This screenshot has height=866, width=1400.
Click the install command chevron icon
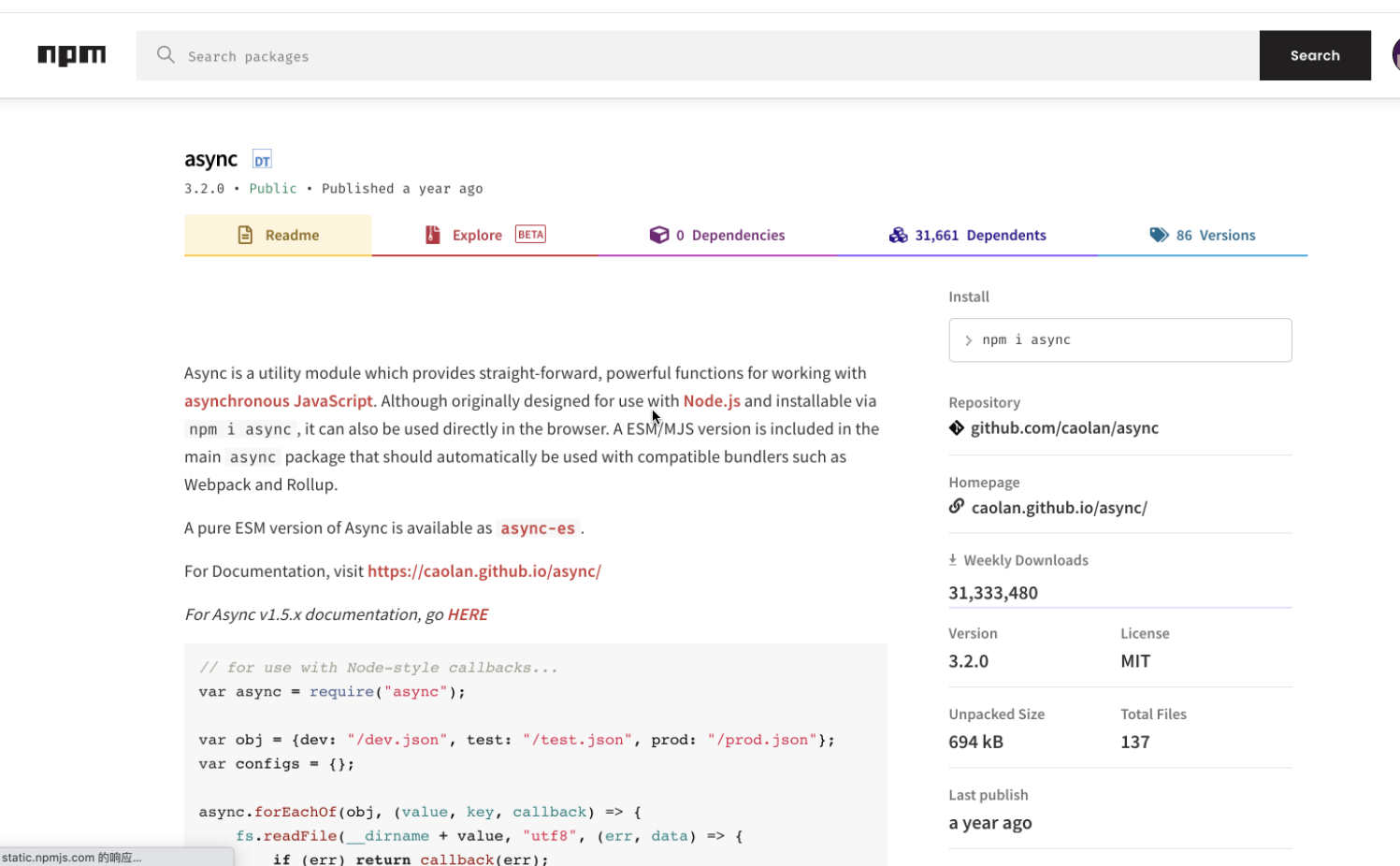pyautogui.click(x=968, y=340)
